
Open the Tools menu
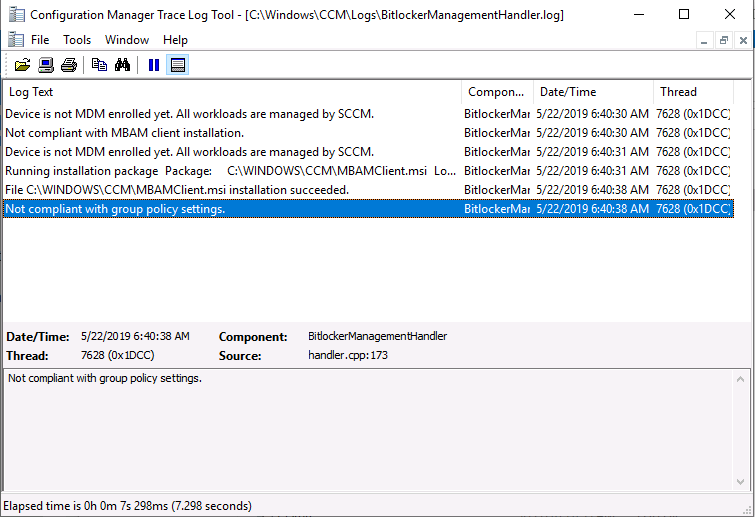pos(77,40)
